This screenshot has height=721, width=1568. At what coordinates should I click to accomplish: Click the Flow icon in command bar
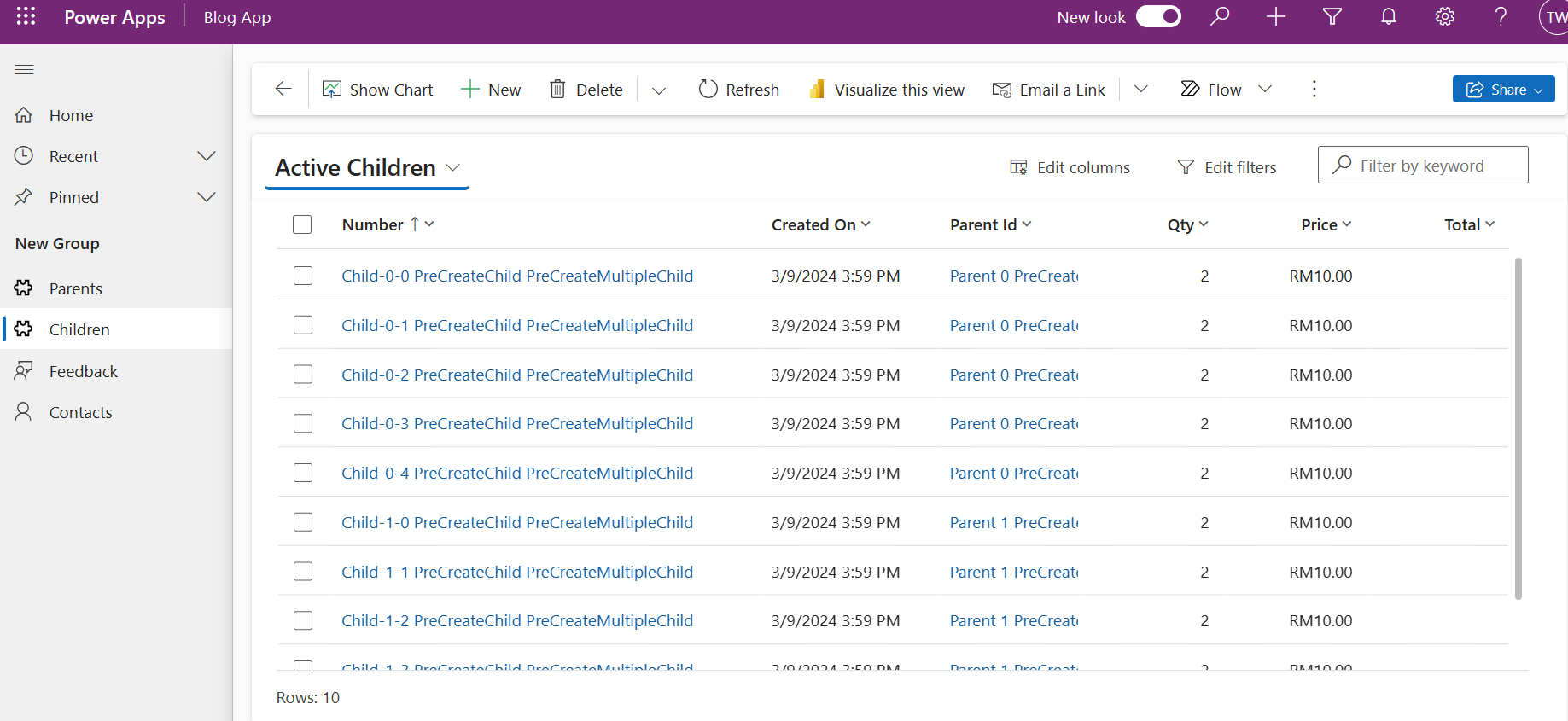pos(1190,89)
